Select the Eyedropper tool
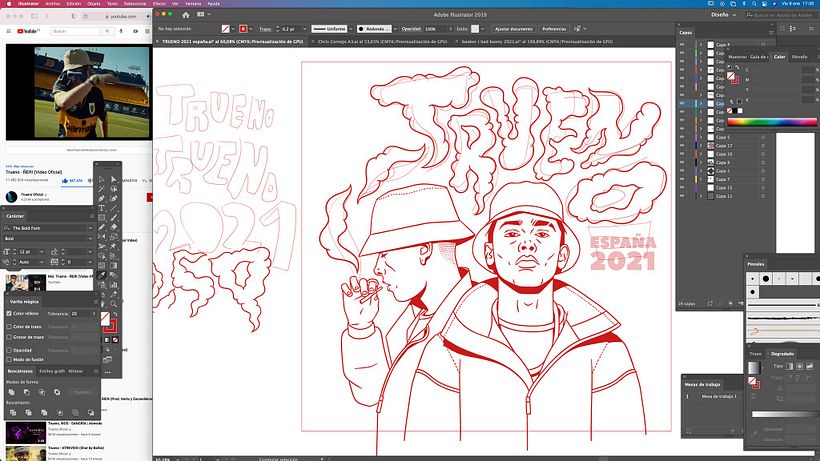The width and height of the screenshot is (820, 461). (x=101, y=275)
